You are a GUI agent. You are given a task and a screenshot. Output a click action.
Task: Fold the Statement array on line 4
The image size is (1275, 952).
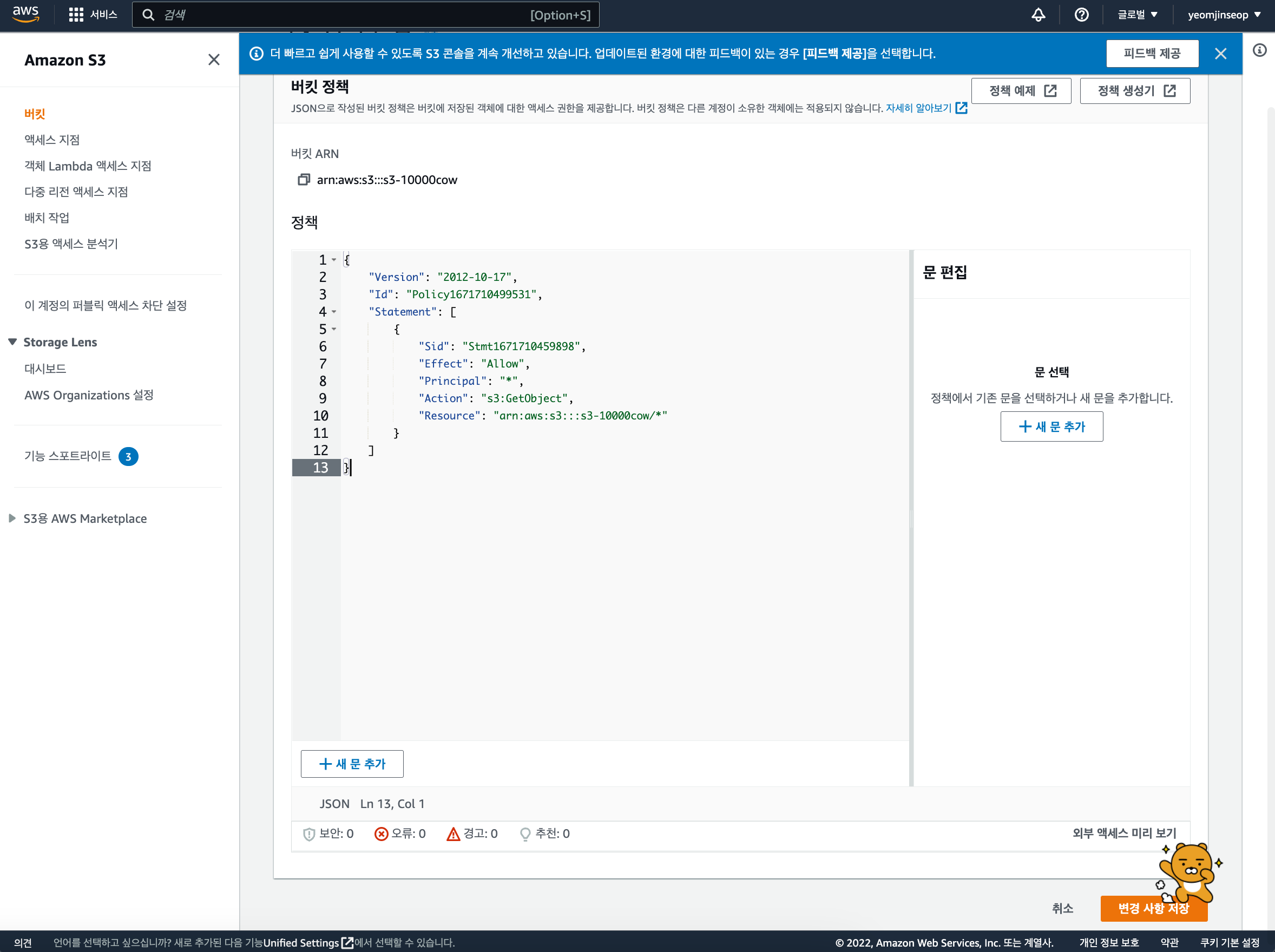click(x=334, y=312)
